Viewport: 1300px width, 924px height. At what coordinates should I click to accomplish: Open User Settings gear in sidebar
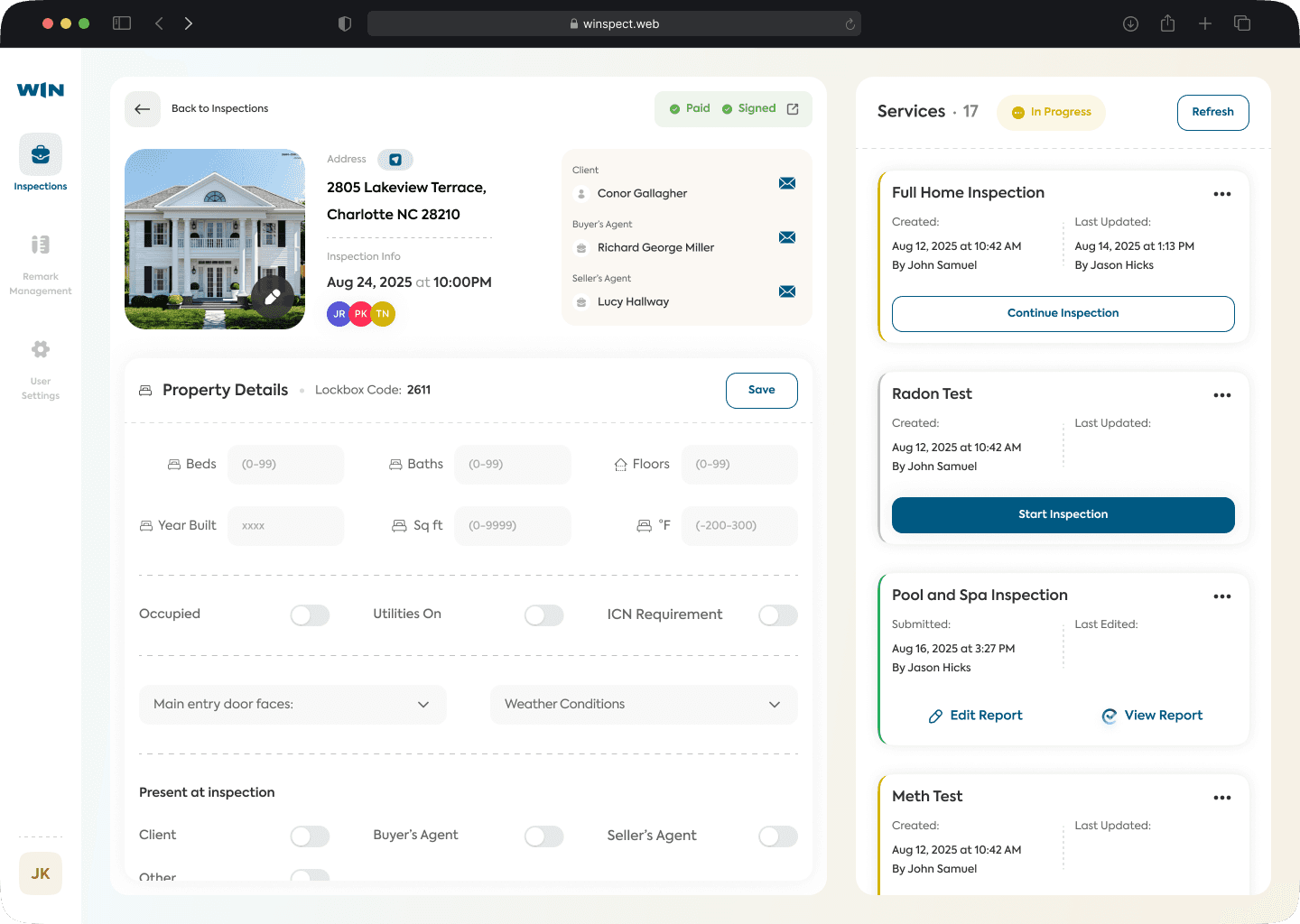coord(41,370)
